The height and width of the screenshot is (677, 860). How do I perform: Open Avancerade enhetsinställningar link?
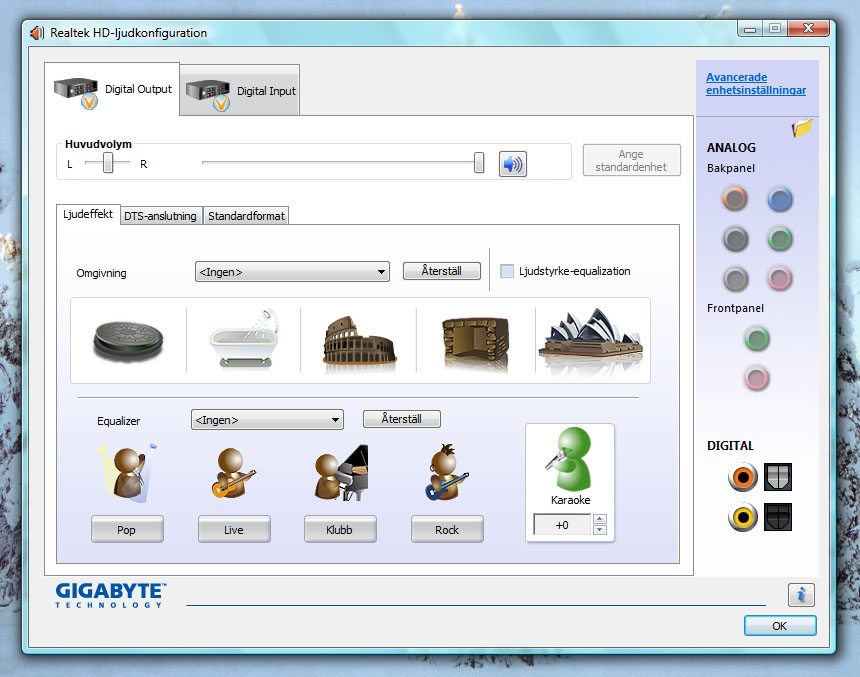(x=756, y=83)
